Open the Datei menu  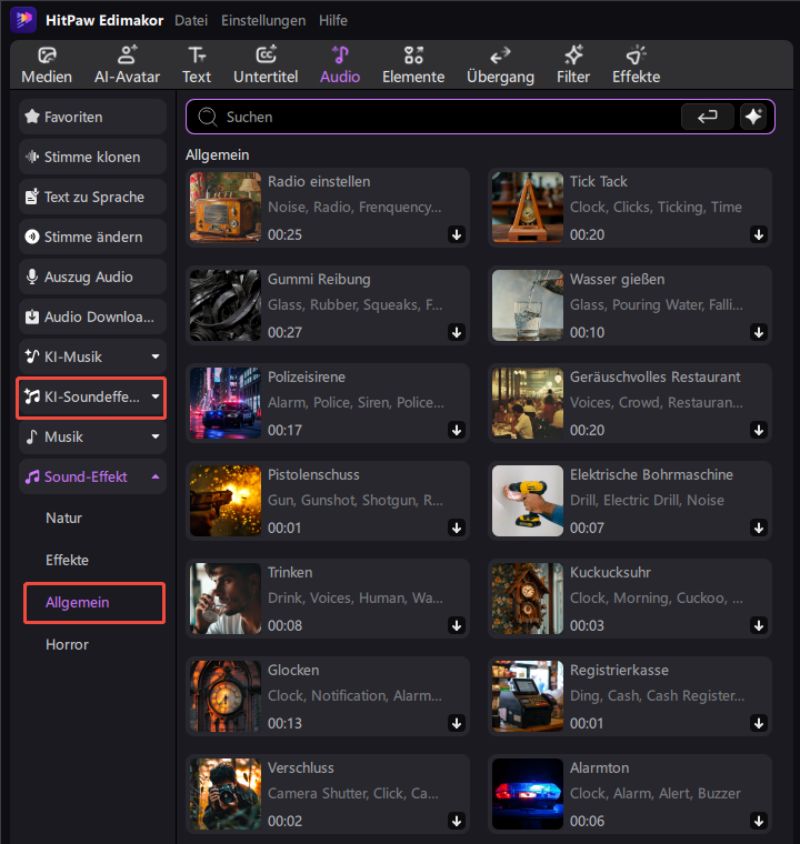190,20
